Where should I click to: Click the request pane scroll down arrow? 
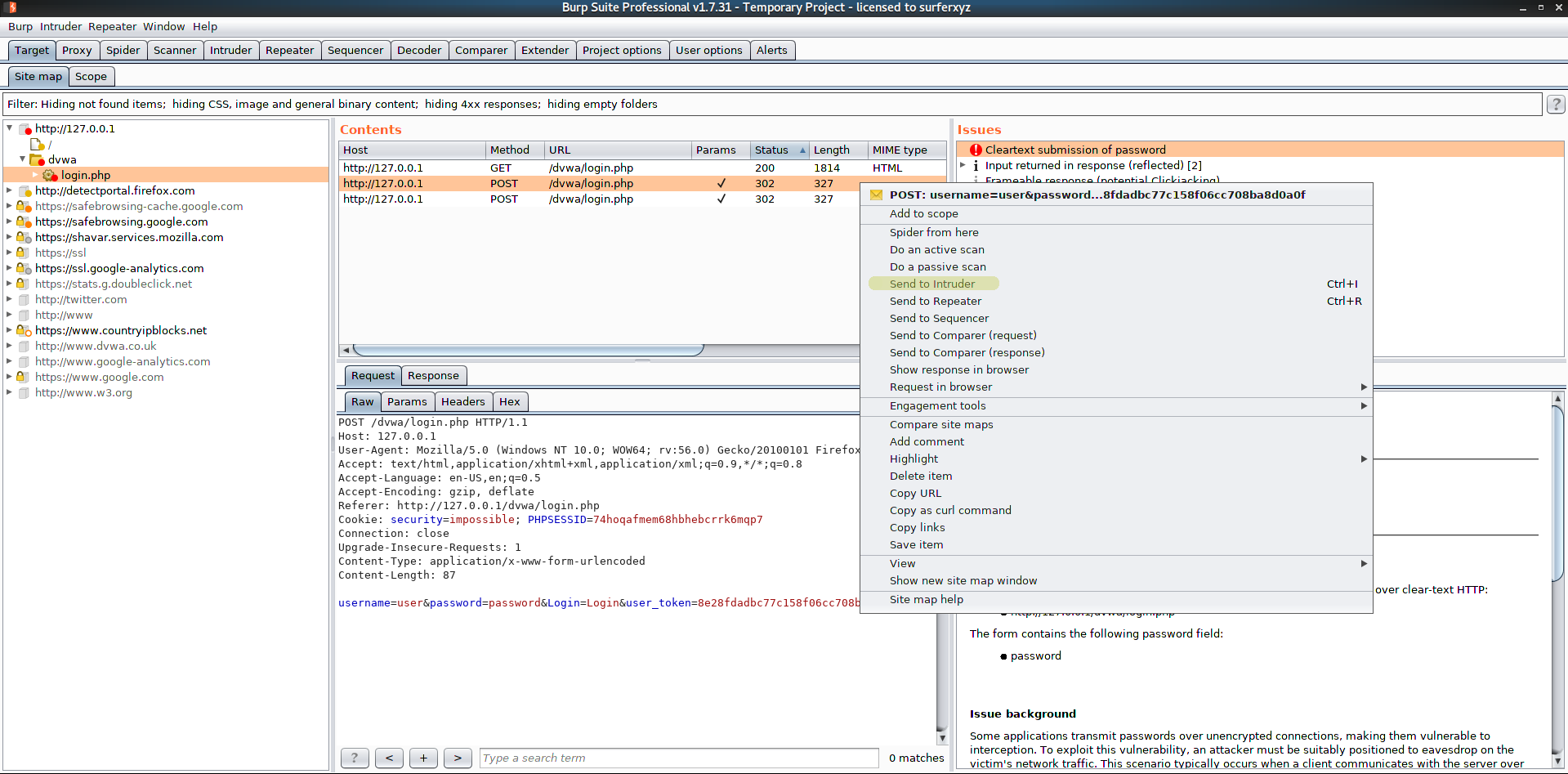[942, 738]
